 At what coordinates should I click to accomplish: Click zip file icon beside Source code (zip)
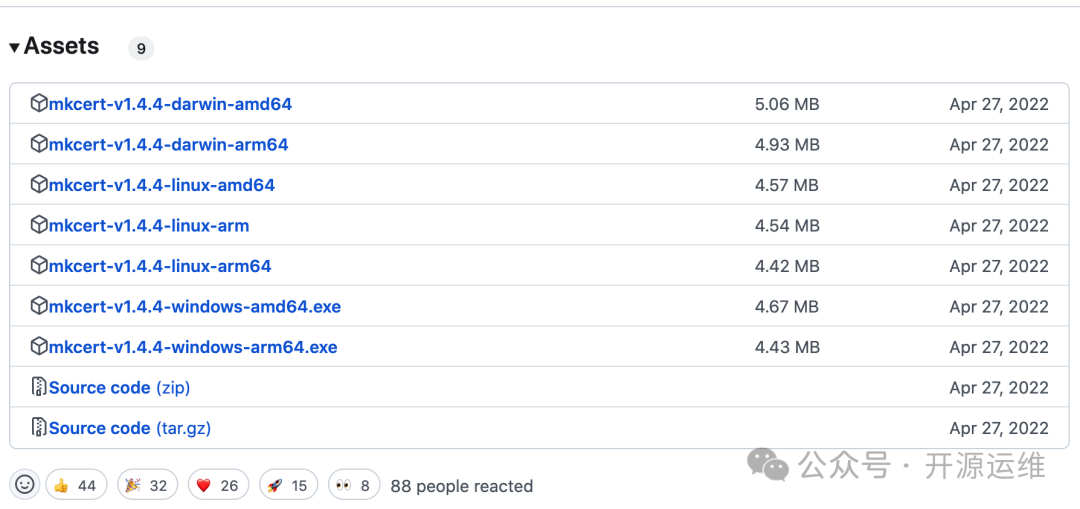coord(39,387)
